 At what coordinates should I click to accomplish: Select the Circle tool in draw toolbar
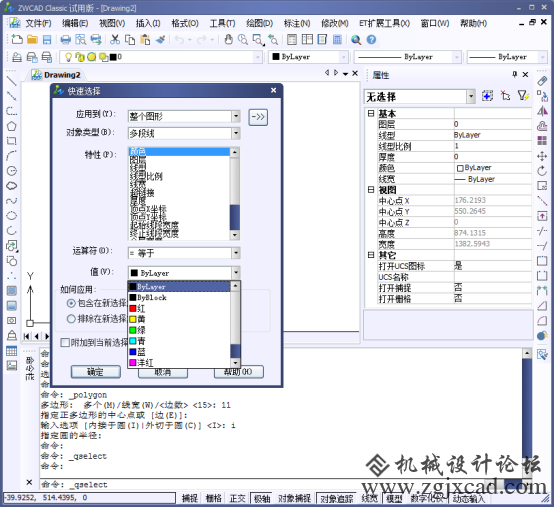pyautogui.click(x=11, y=171)
